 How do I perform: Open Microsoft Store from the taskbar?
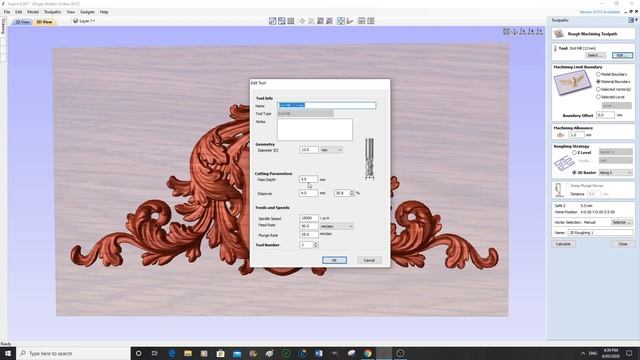(220, 353)
